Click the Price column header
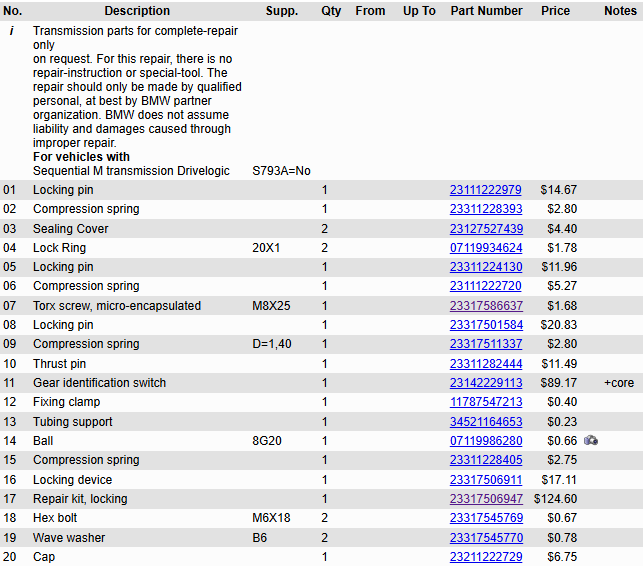 click(x=555, y=11)
